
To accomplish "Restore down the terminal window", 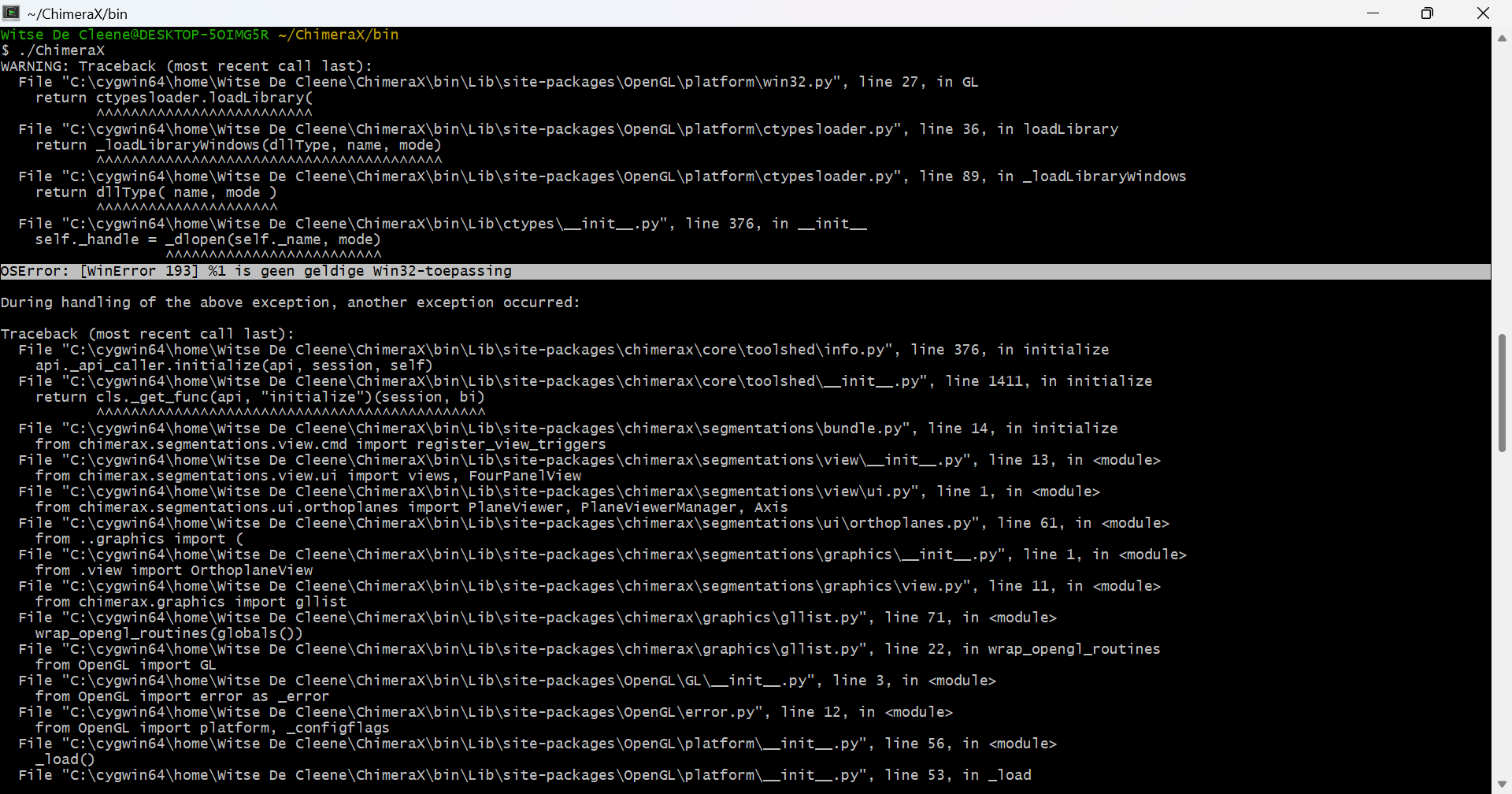I will click(1427, 13).
